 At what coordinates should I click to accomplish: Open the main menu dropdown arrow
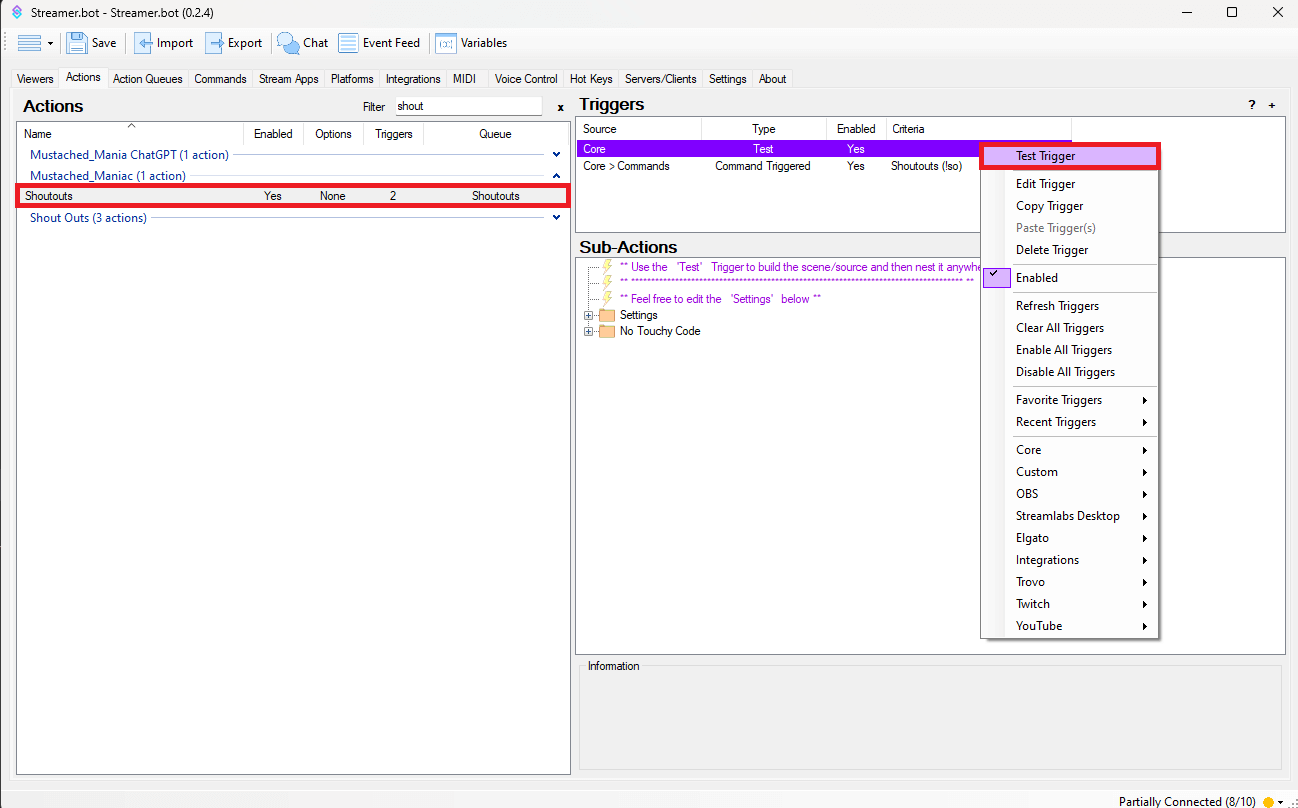[x=50, y=44]
